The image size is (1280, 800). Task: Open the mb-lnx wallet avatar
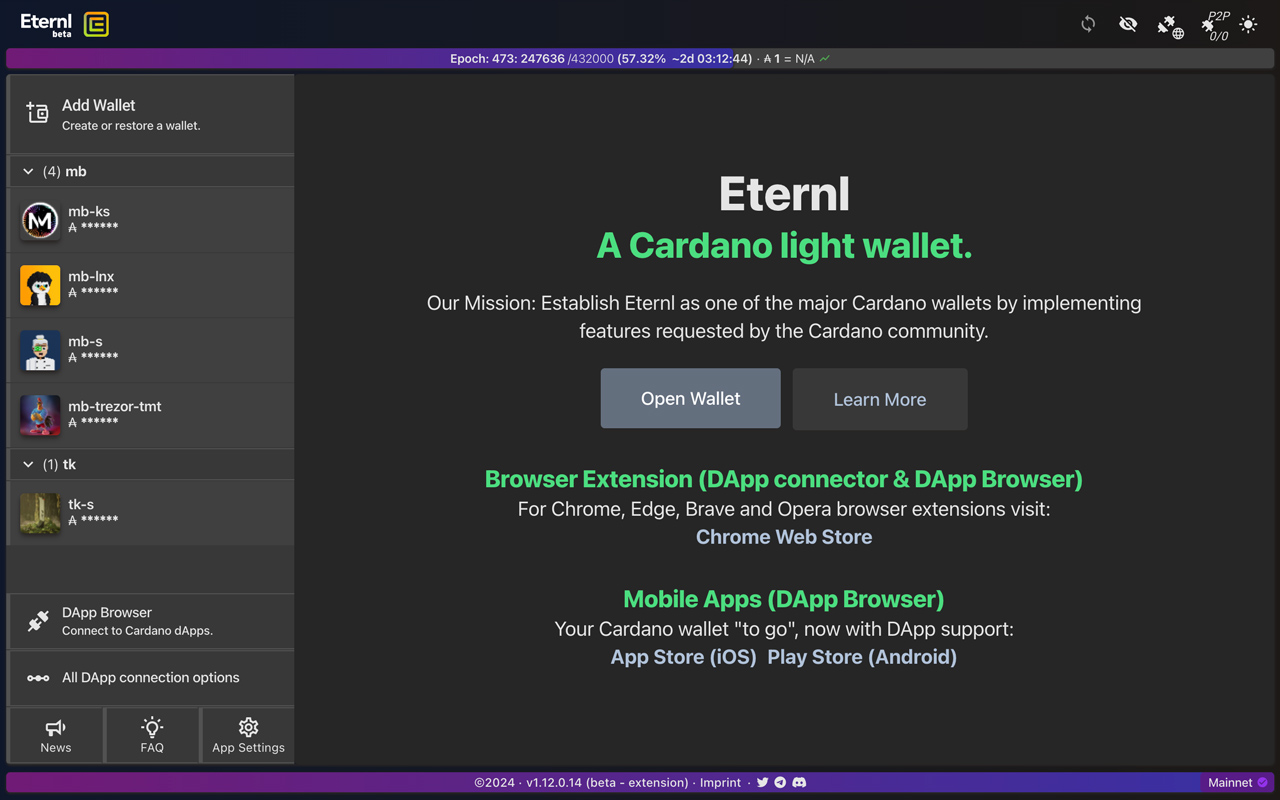tap(40, 285)
